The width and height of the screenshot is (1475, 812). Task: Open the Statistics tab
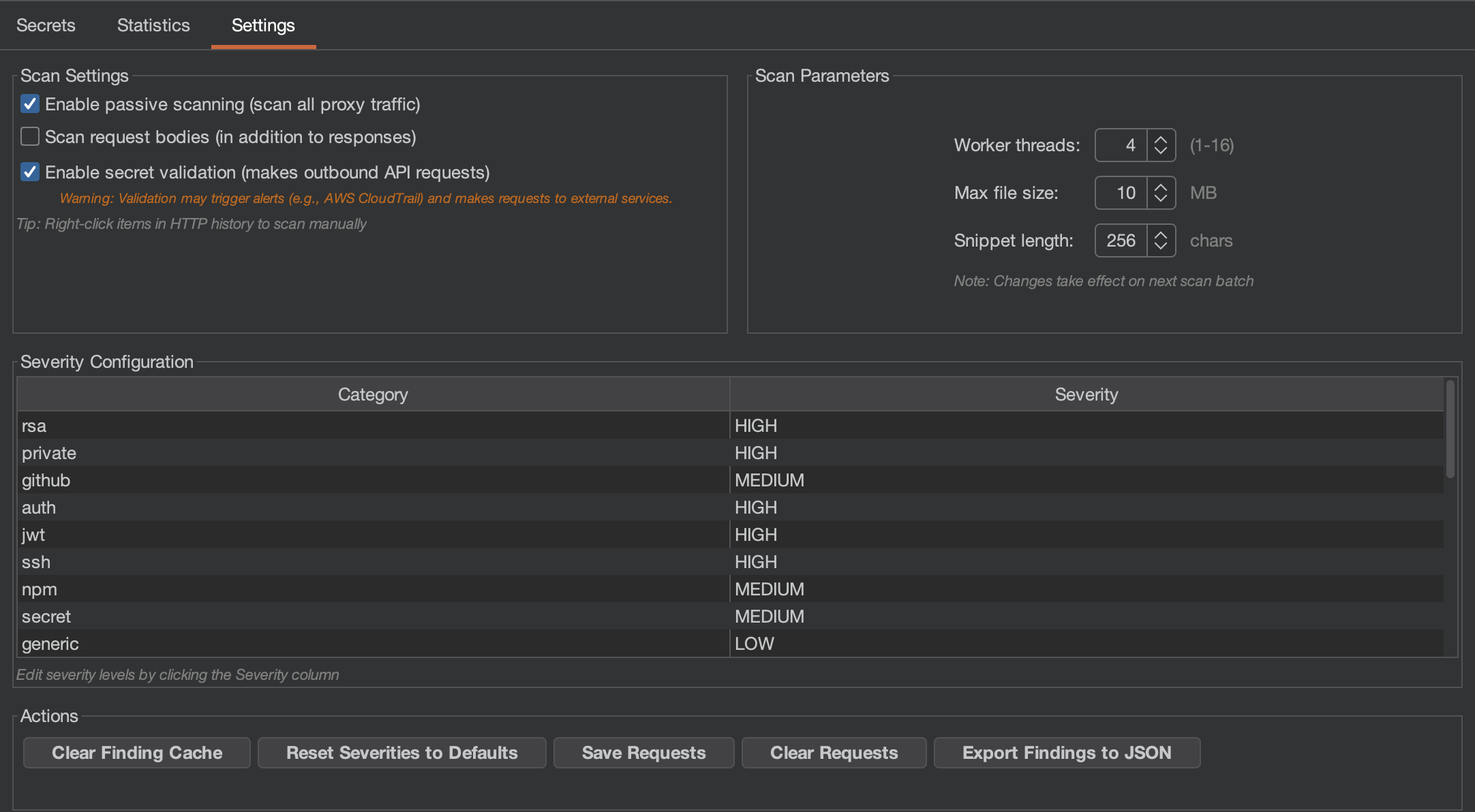153,25
